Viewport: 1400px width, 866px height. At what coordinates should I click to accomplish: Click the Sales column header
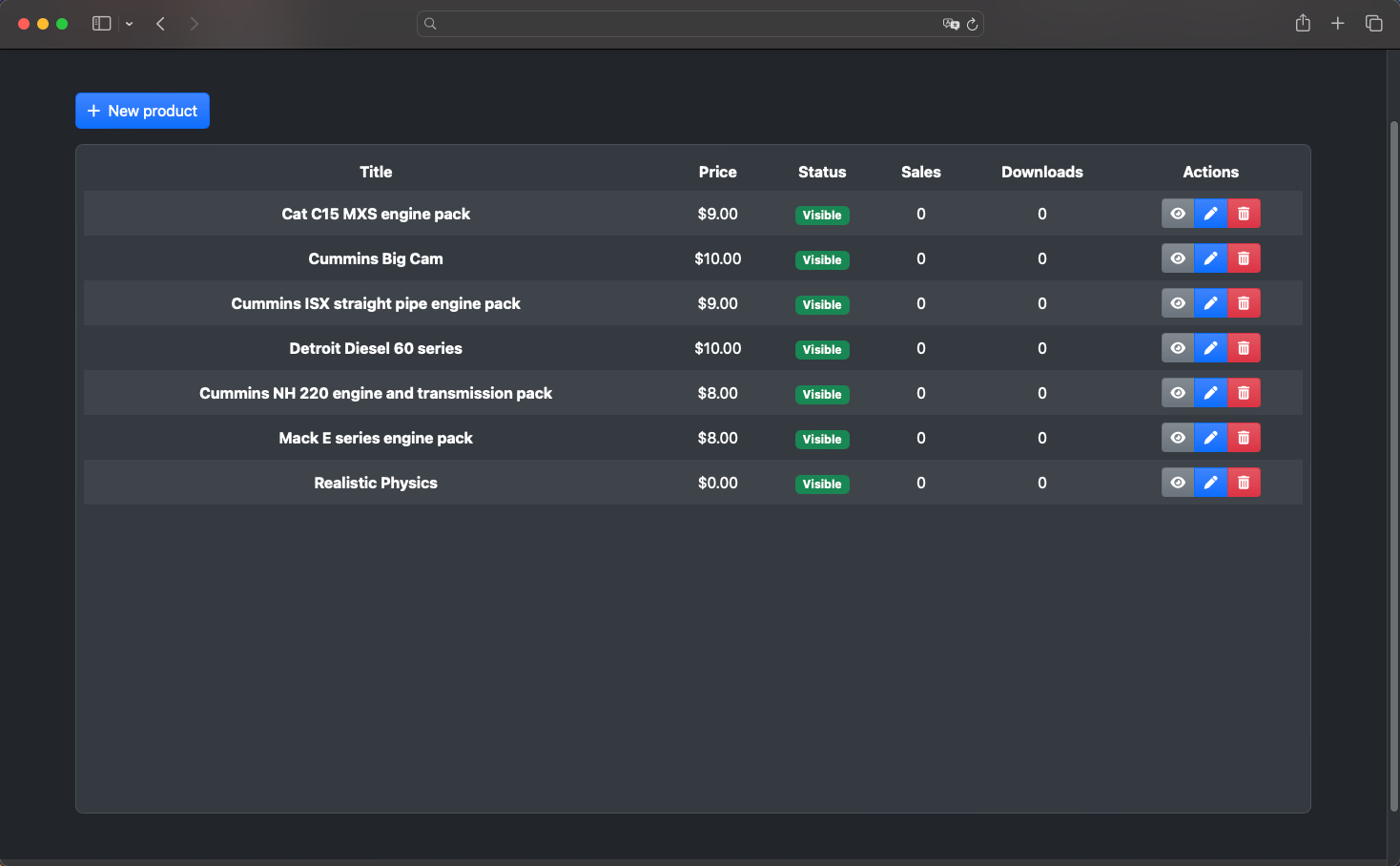click(x=921, y=172)
